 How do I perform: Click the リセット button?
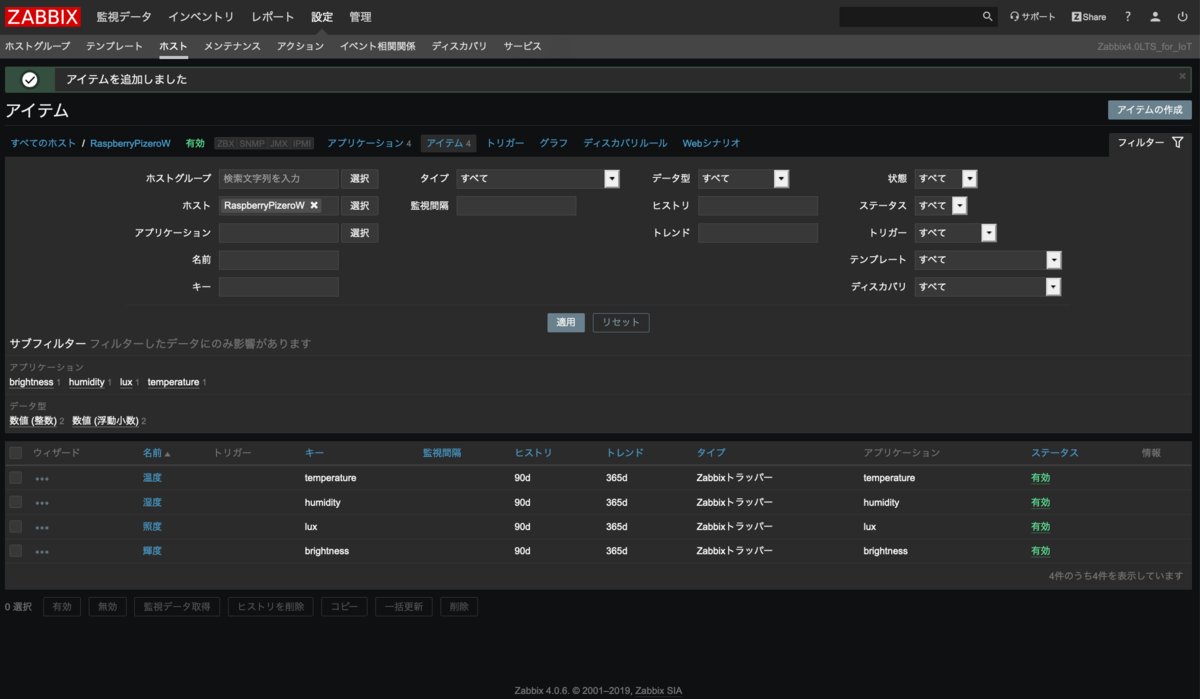click(621, 322)
